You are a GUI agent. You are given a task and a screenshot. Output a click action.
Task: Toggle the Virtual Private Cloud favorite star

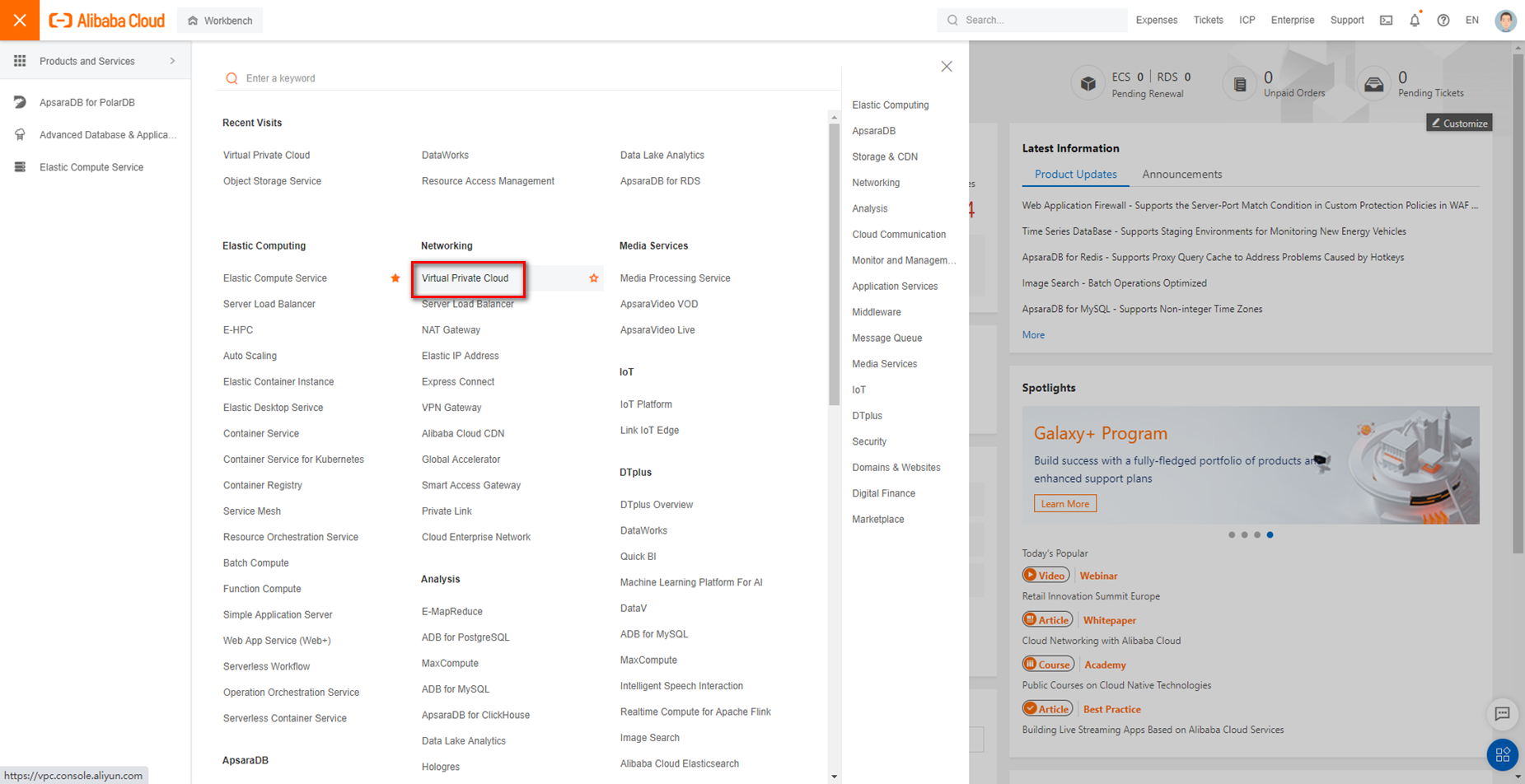point(593,278)
